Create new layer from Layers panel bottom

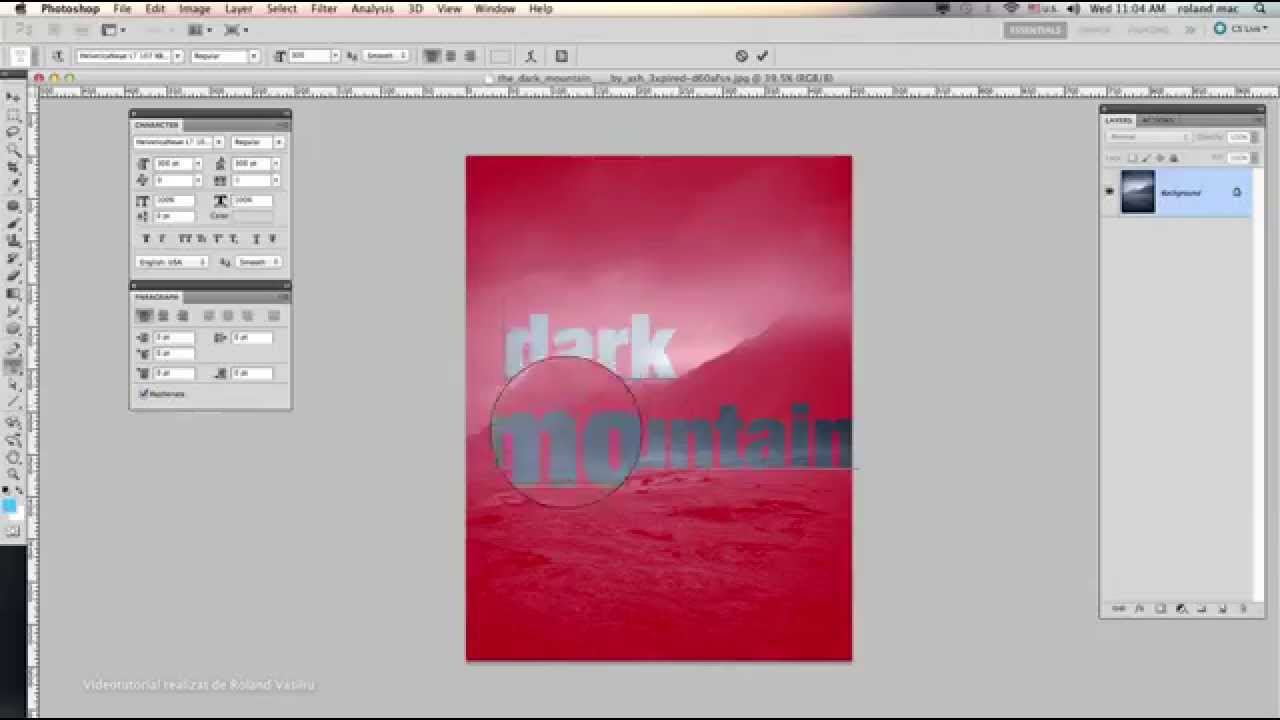tap(1222, 608)
